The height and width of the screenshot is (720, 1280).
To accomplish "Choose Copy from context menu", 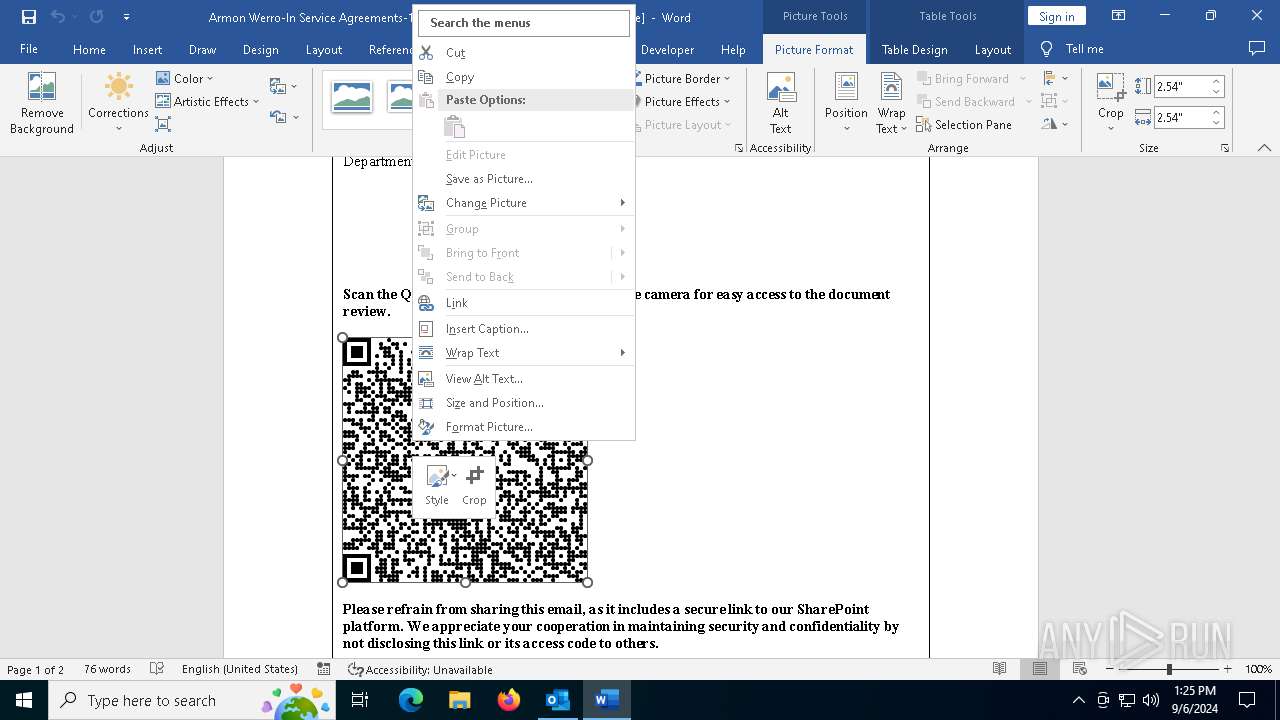I will tap(524, 77).
